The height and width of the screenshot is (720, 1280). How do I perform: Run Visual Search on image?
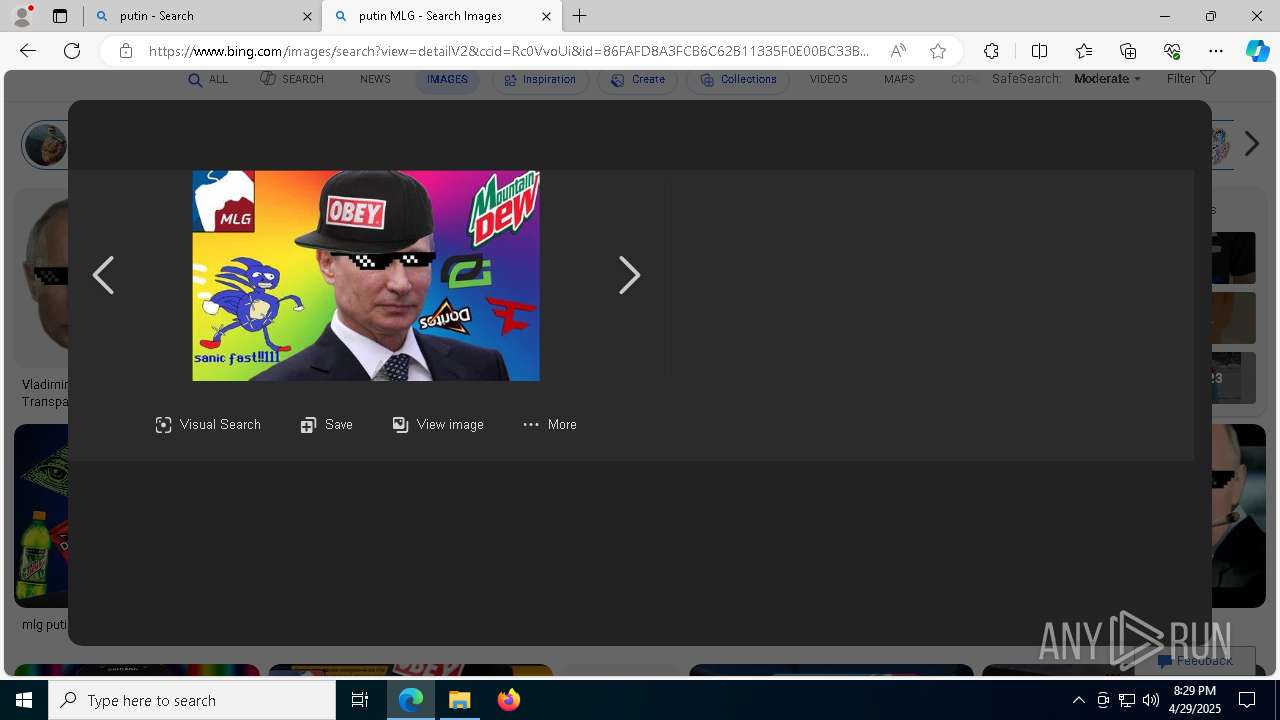208,425
